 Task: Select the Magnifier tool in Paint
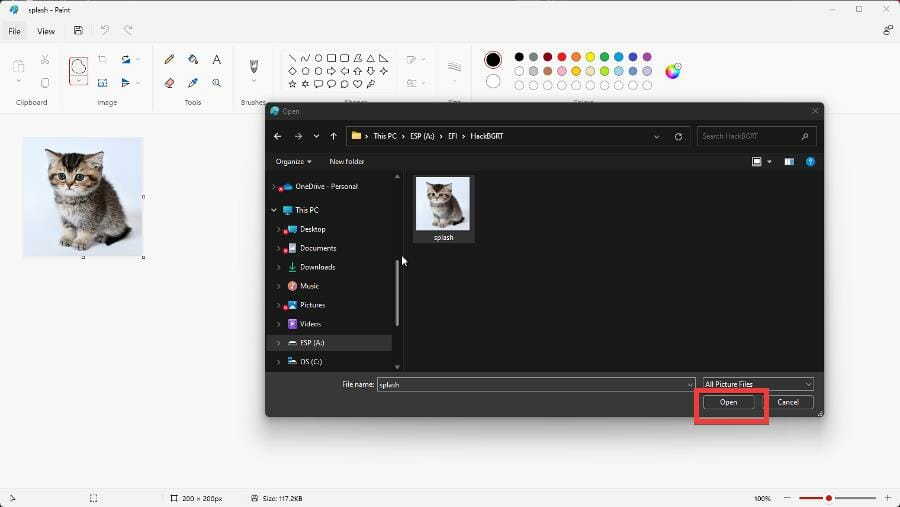pyautogui.click(x=216, y=83)
